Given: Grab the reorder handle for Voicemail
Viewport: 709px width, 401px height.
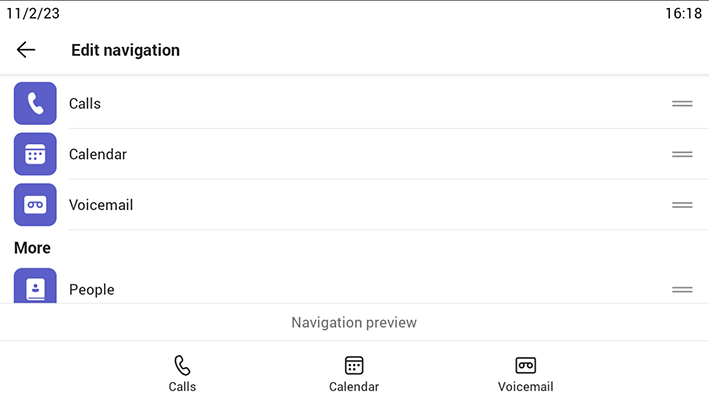Looking at the screenshot, I should (682, 205).
